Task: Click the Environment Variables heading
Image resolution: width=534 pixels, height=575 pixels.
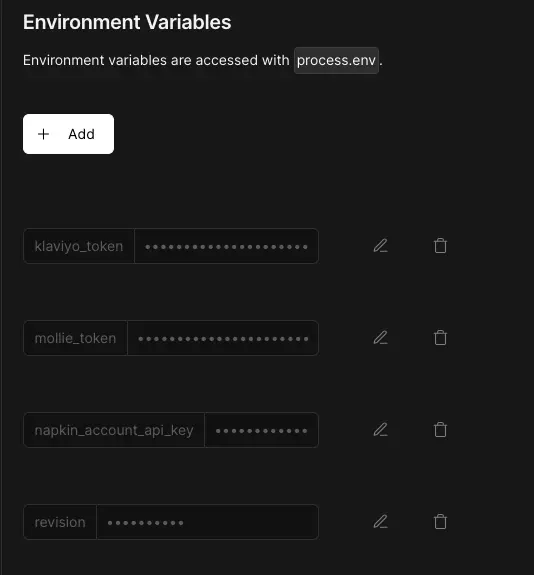Action: 127,22
